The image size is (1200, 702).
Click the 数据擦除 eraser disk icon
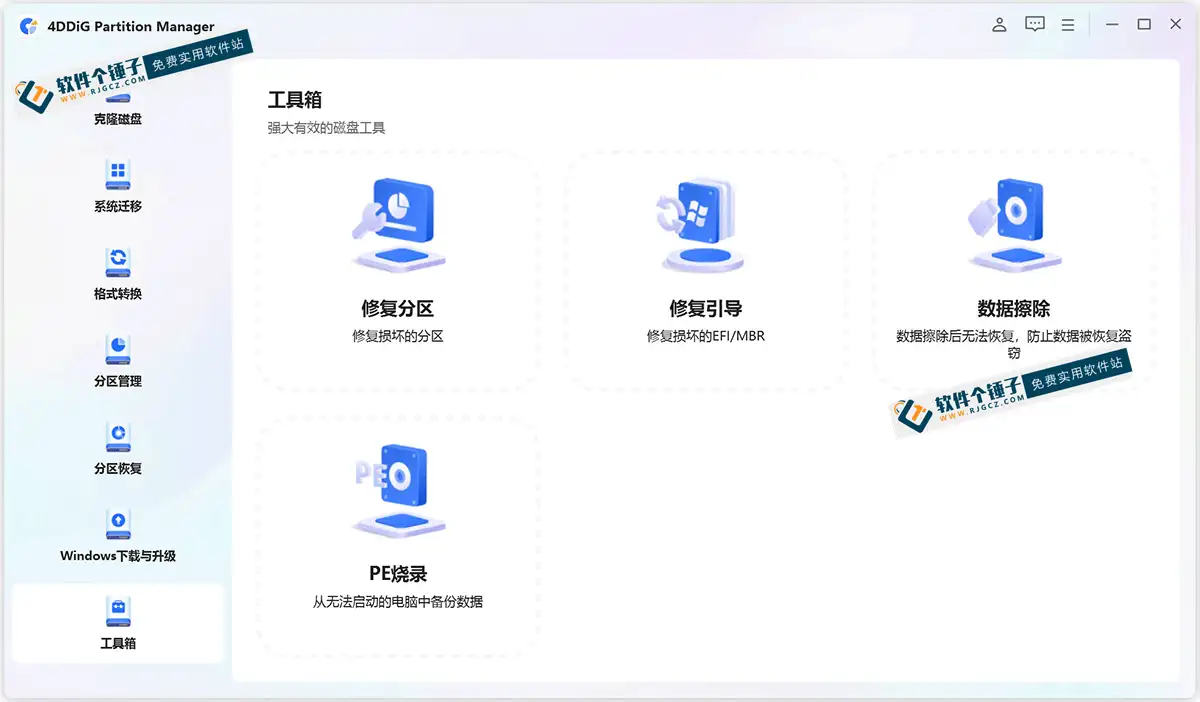coord(1013,225)
